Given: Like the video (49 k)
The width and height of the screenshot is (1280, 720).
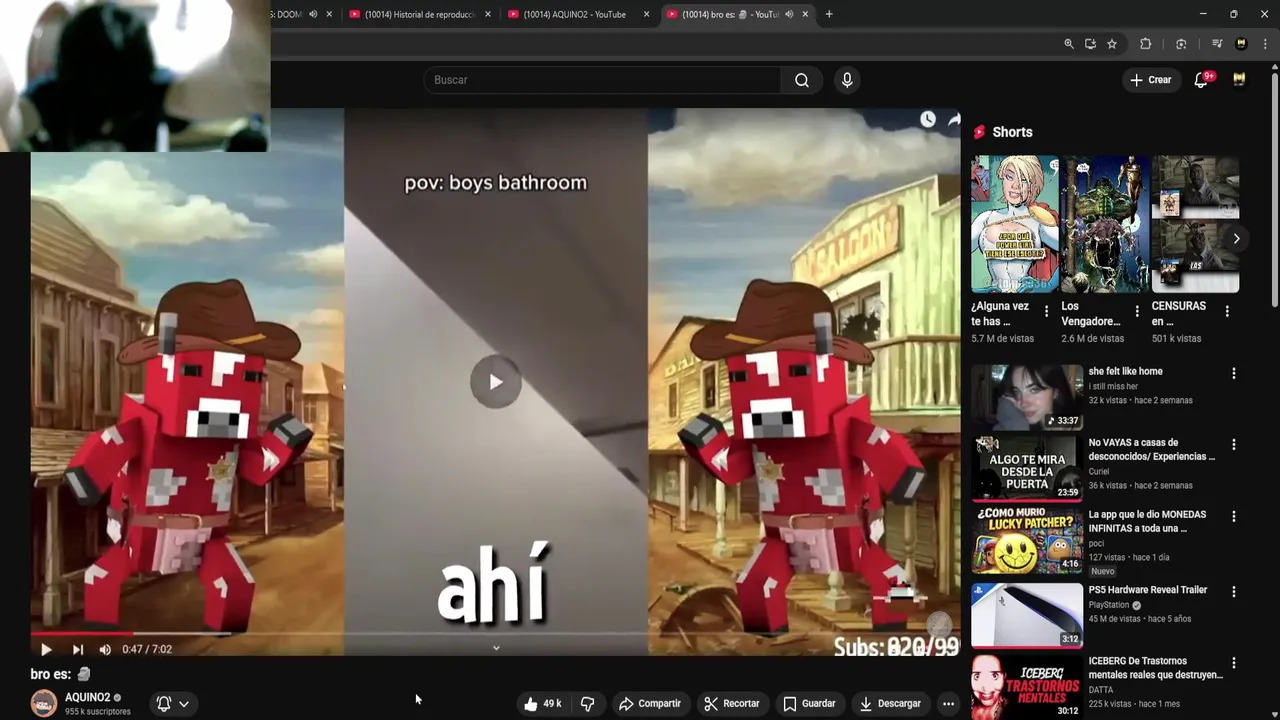Looking at the screenshot, I should point(542,704).
